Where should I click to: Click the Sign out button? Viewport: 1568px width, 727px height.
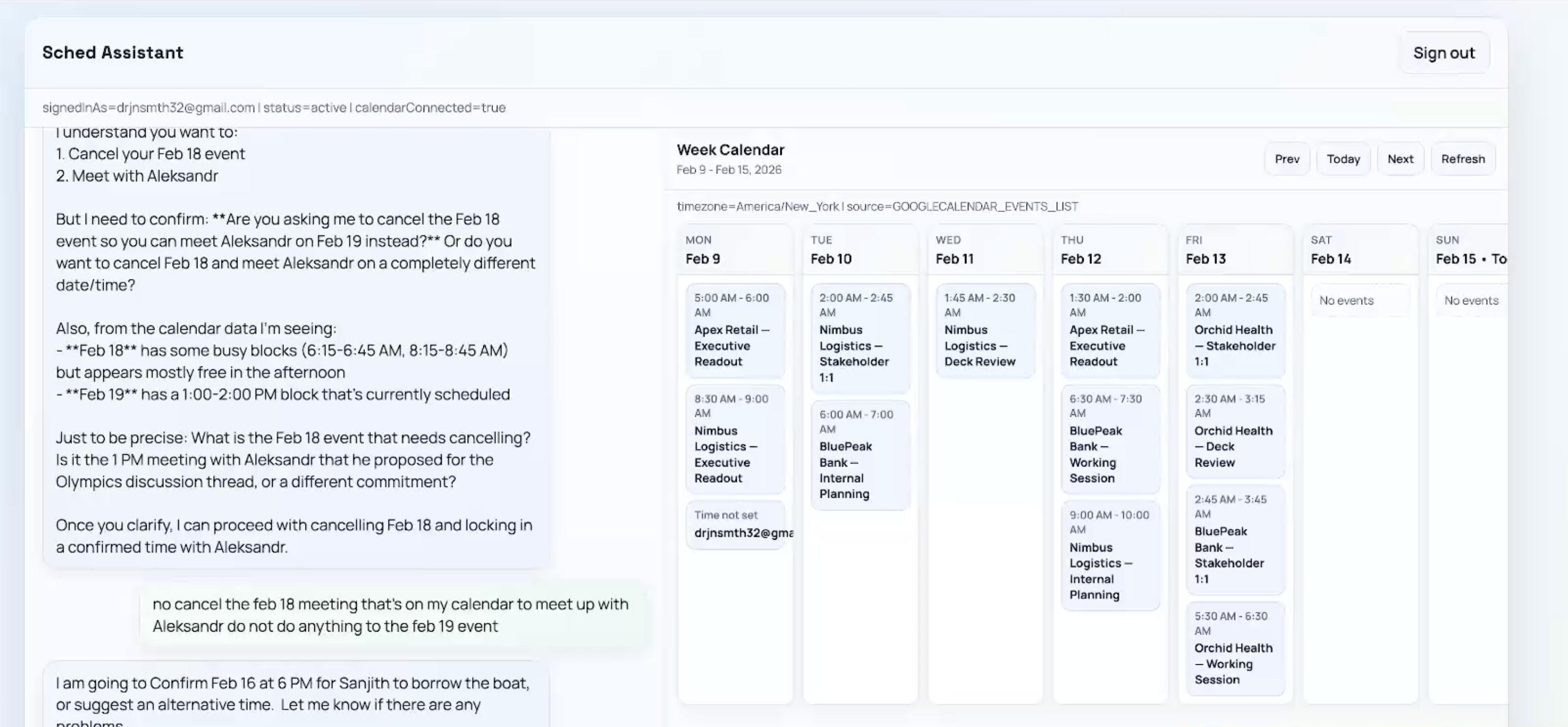tap(1444, 53)
